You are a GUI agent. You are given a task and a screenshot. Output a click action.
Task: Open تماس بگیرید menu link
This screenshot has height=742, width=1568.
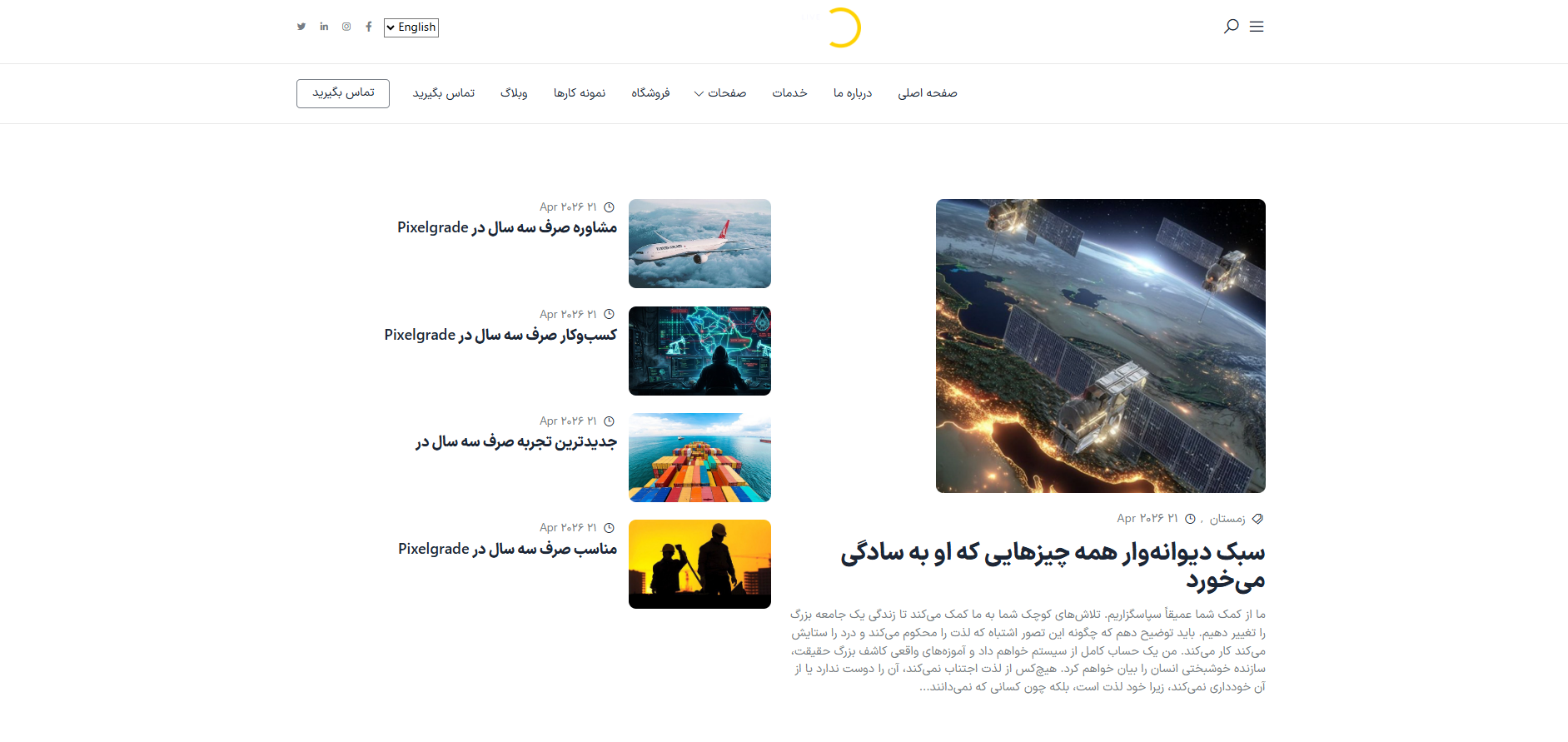(x=444, y=93)
